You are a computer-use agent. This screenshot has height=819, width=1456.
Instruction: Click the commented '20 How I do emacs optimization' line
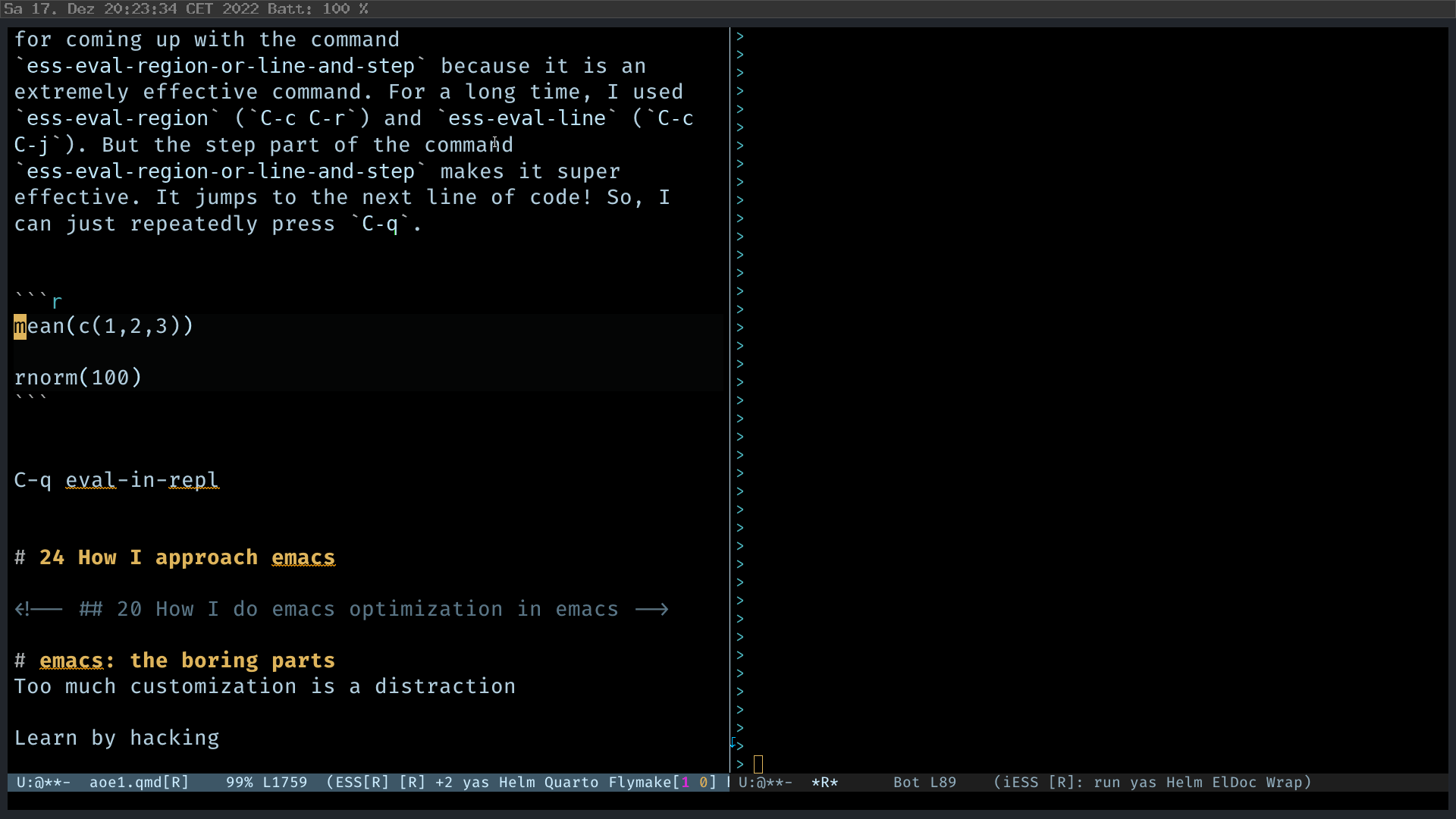pos(341,609)
